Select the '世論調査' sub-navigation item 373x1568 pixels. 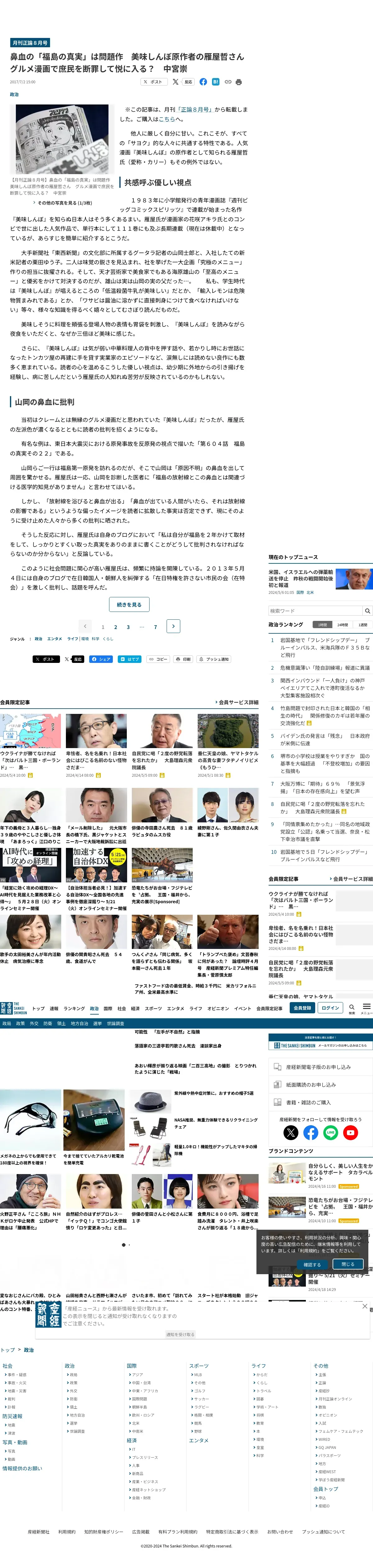tap(116, 1024)
